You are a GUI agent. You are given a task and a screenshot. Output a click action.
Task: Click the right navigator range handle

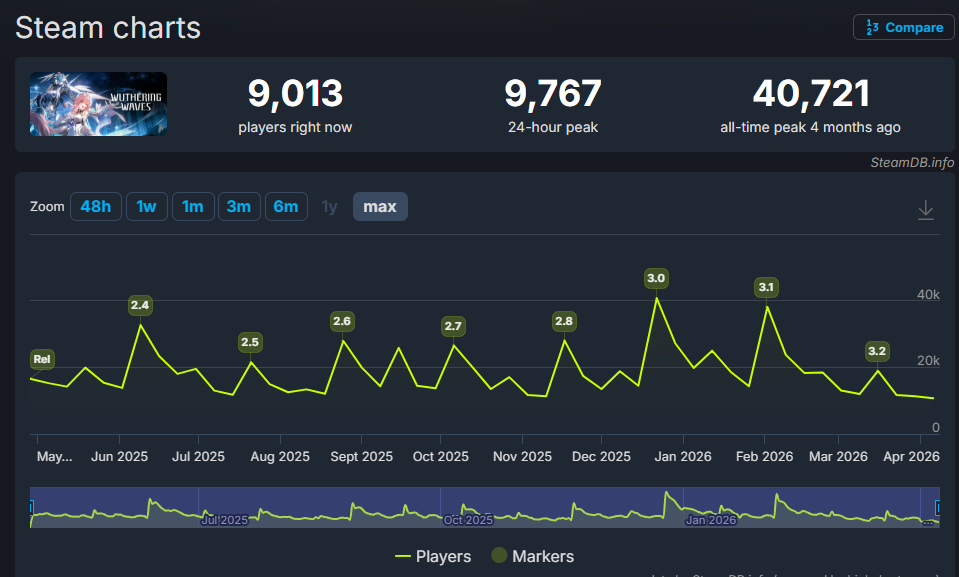pyautogui.click(x=938, y=507)
